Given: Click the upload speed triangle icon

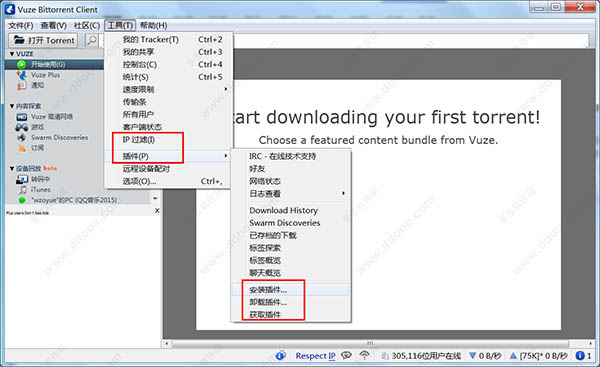Looking at the screenshot, I should coord(513,356).
